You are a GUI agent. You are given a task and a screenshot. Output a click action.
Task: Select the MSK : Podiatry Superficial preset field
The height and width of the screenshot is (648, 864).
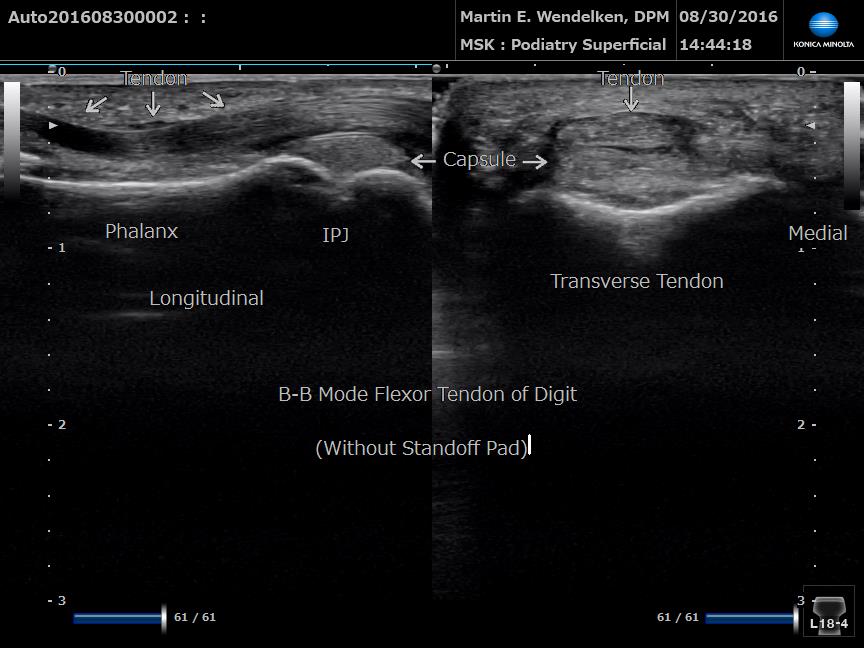[563, 45]
